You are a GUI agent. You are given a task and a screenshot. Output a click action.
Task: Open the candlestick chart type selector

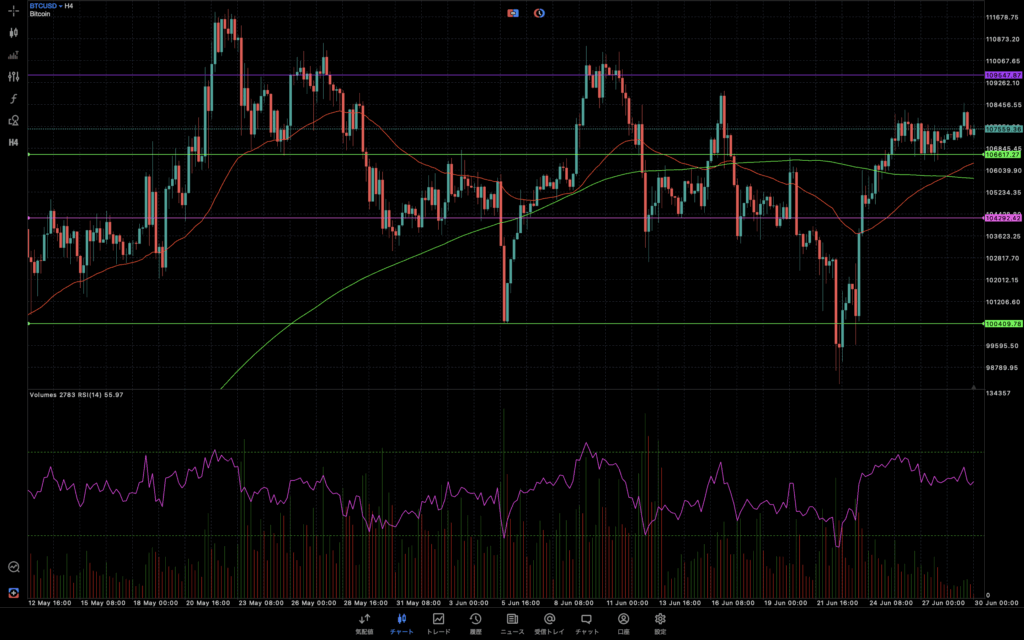[x=13, y=33]
